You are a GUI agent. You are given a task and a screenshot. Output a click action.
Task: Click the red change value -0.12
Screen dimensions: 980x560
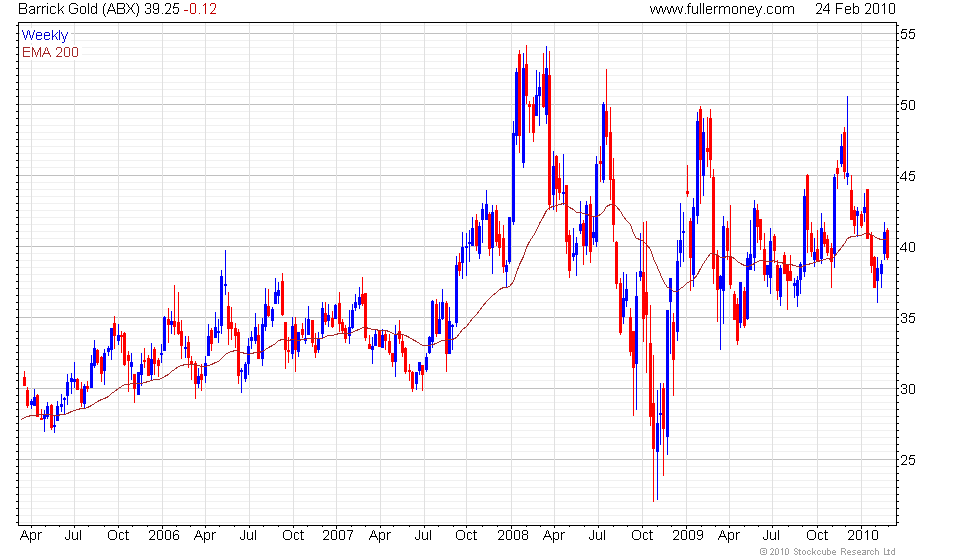[200, 9]
